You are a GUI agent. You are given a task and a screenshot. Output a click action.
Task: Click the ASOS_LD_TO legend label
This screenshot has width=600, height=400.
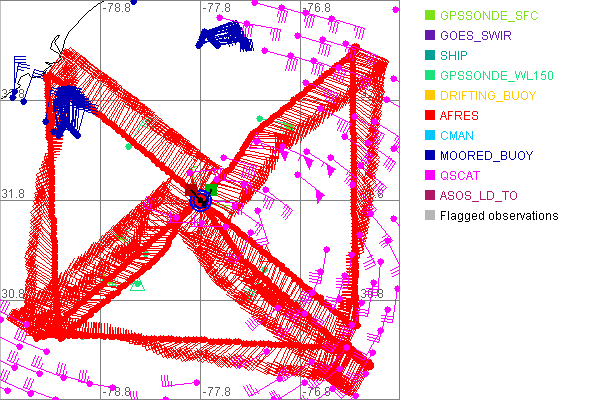click(479, 196)
